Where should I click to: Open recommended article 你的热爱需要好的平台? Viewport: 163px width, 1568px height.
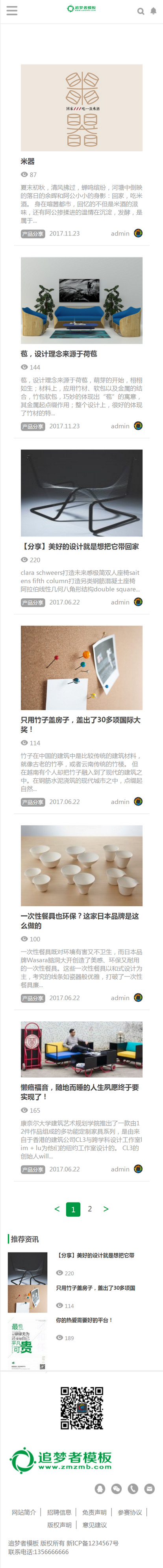tap(85, 1319)
